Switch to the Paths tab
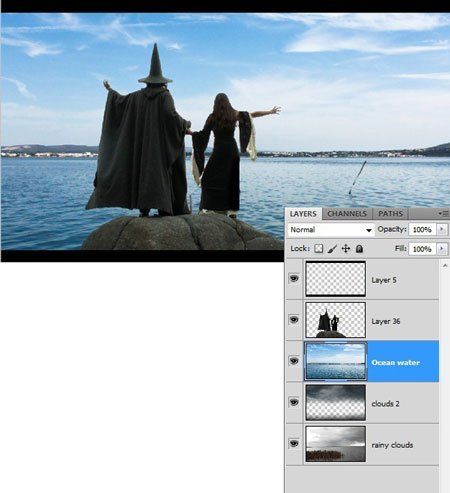This screenshot has height=493, width=450. [390, 214]
